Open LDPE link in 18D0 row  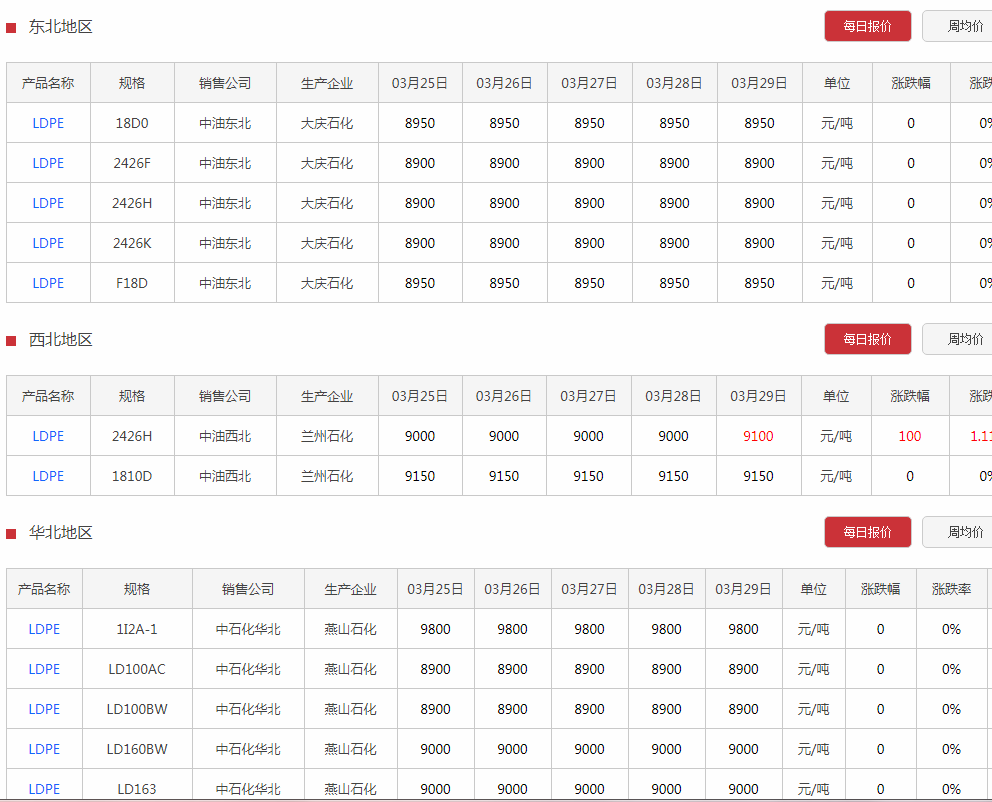point(48,123)
